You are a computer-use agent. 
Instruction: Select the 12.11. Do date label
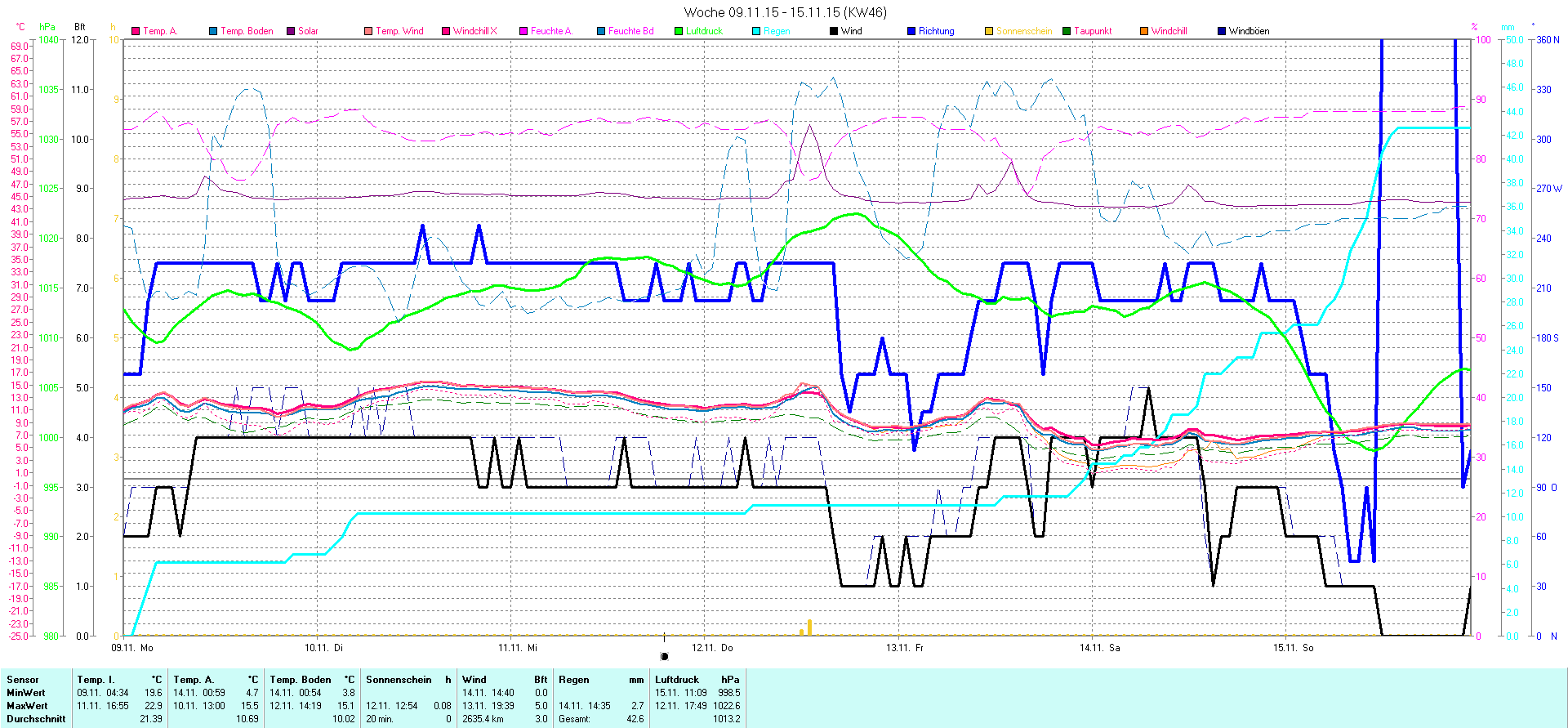pyautogui.click(x=712, y=648)
